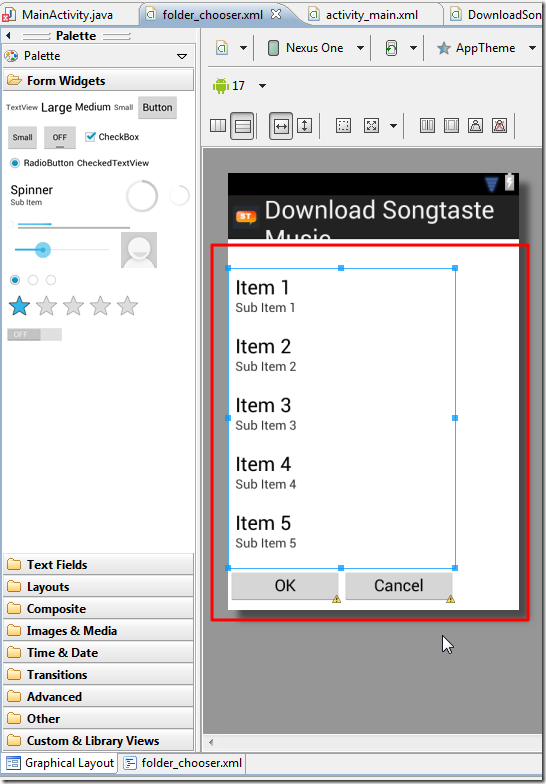Open the Graphical Layout bottom tab
Image resolution: width=546 pixels, height=784 pixels.
60,763
